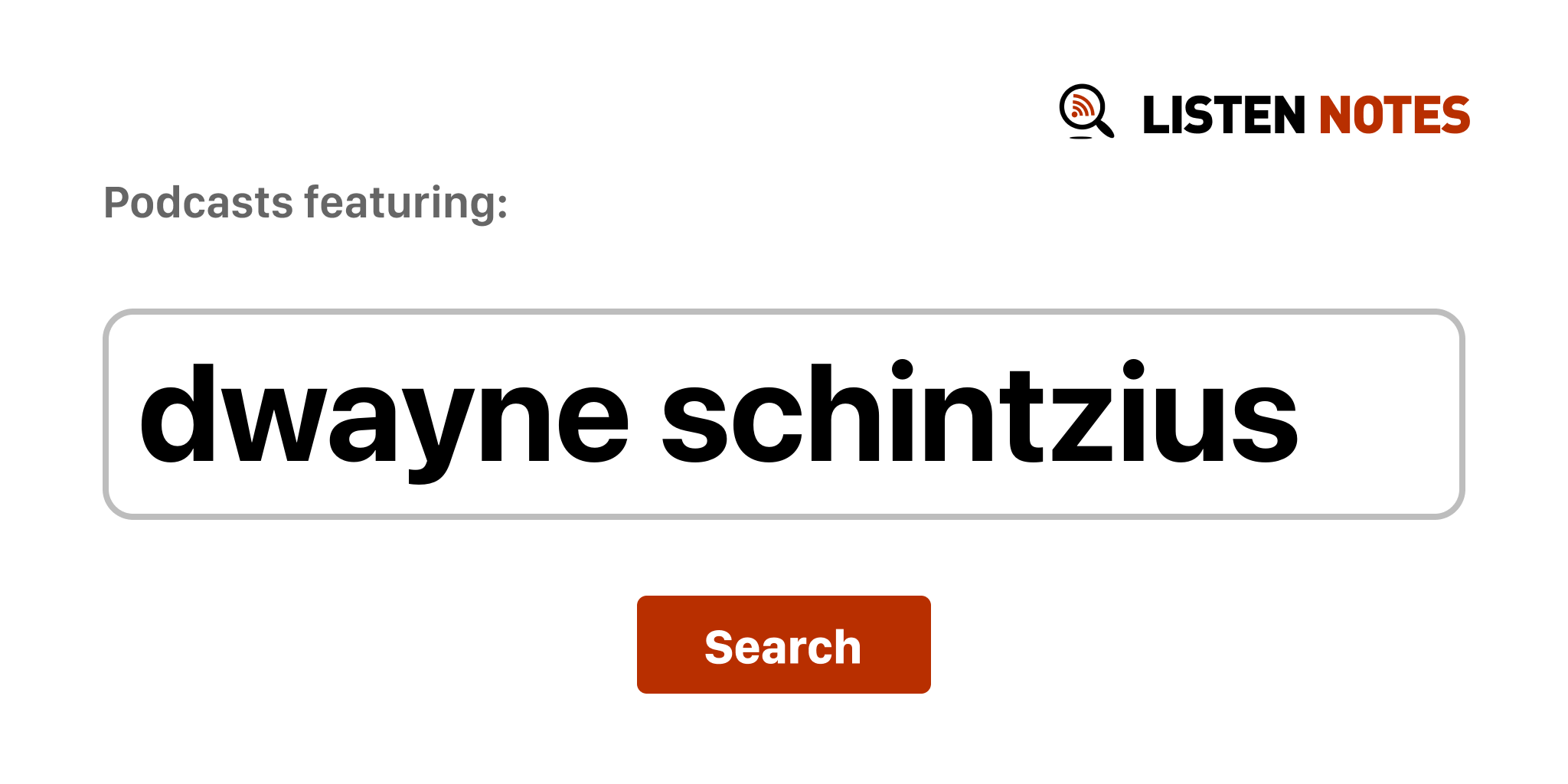Click the black LISTEN wordmark
1568x784 pixels.
(1223, 116)
